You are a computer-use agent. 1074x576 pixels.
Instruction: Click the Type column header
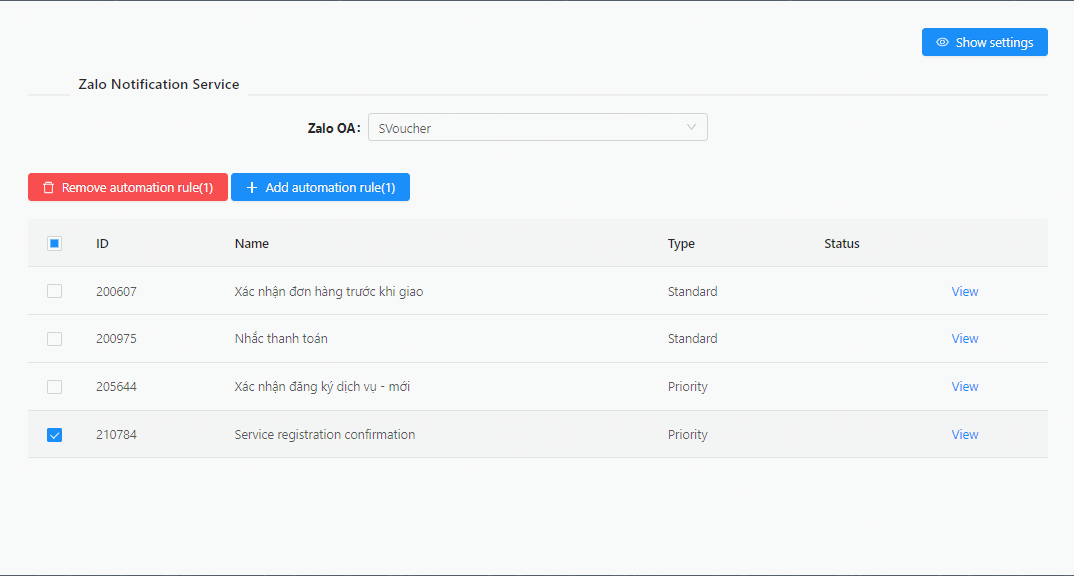pyautogui.click(x=681, y=244)
